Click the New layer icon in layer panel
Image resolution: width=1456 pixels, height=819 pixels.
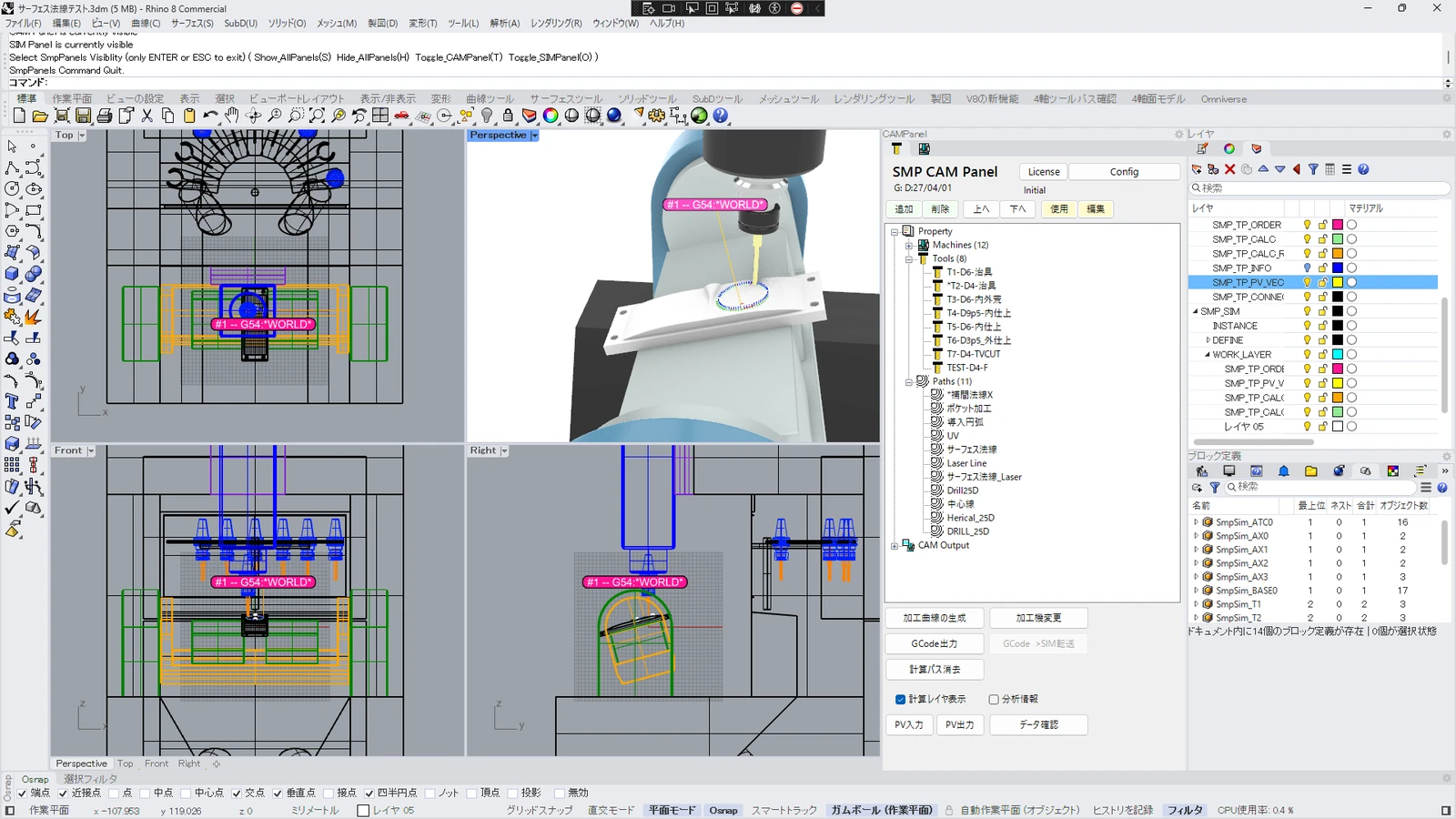pos(1197,169)
